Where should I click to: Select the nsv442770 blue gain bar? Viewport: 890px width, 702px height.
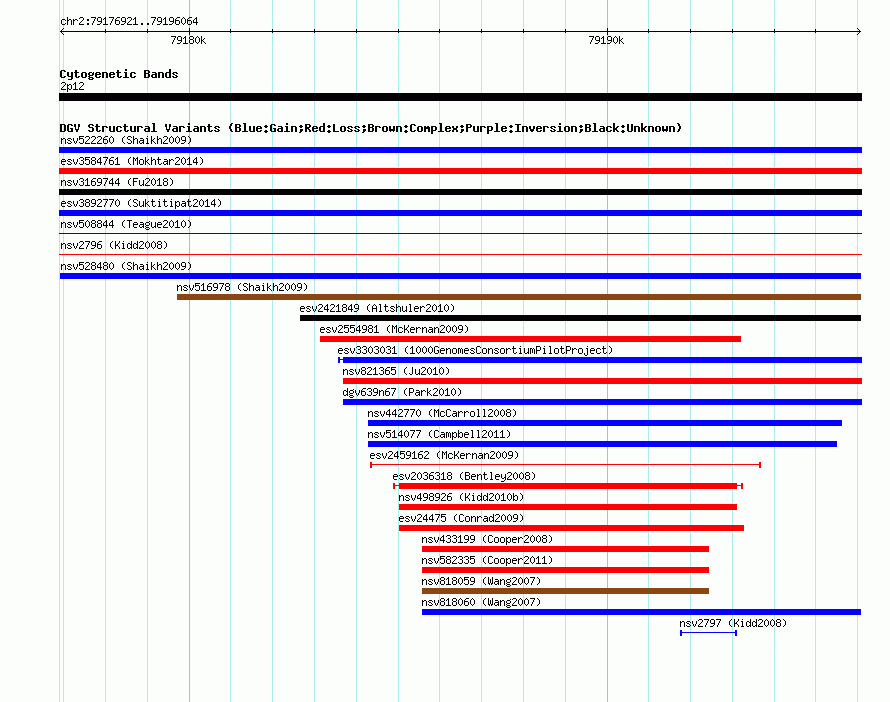click(605, 423)
